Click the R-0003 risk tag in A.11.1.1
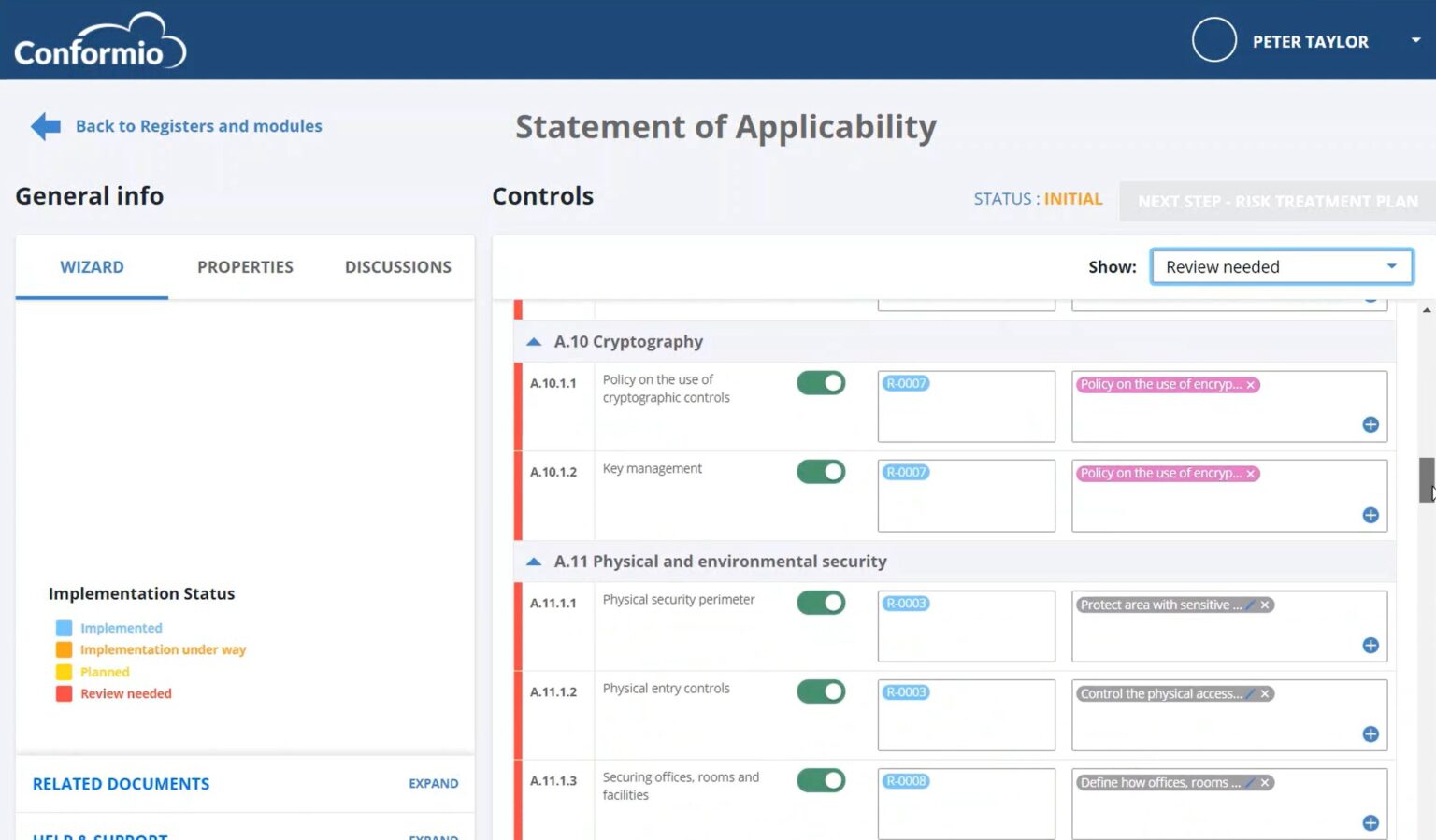 click(906, 604)
